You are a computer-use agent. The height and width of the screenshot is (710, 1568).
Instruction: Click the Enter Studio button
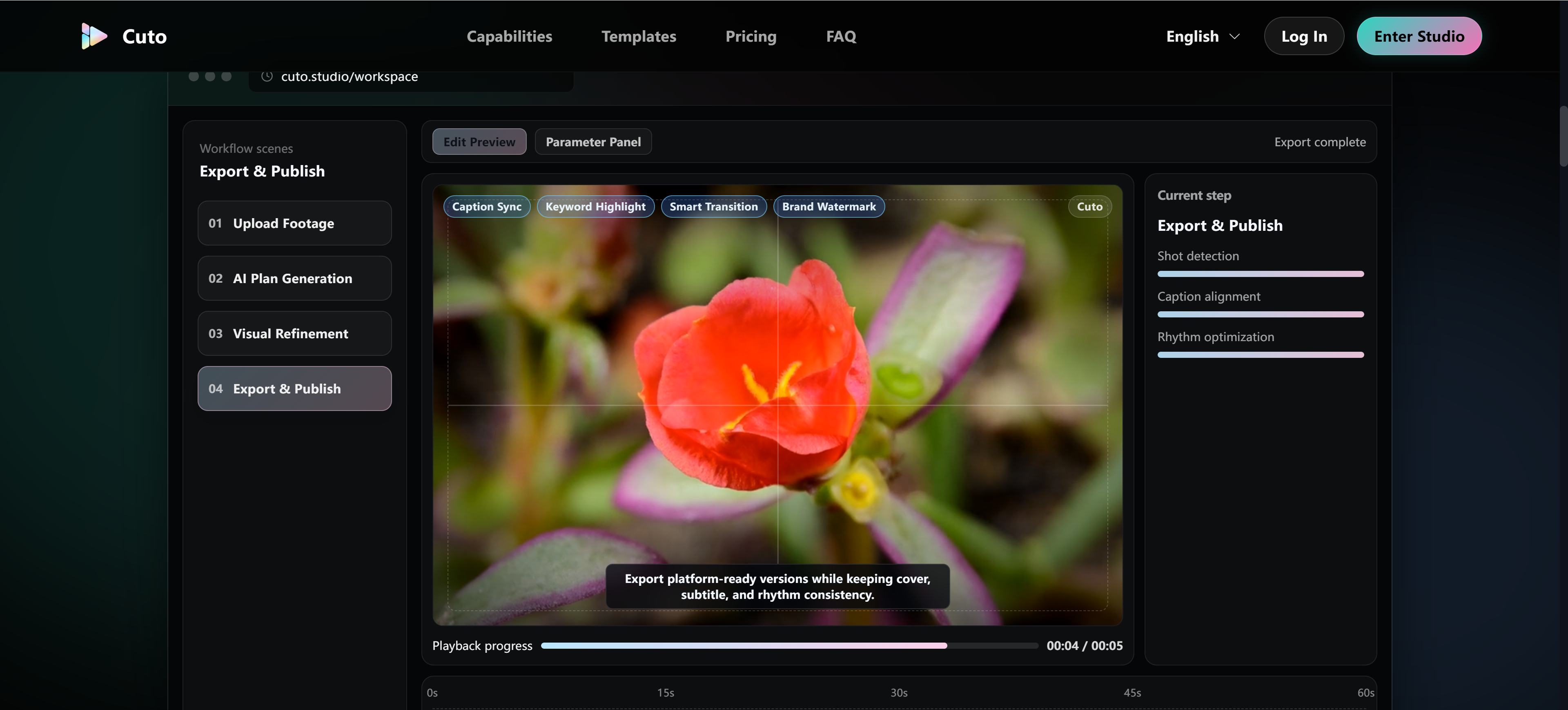pyautogui.click(x=1419, y=36)
